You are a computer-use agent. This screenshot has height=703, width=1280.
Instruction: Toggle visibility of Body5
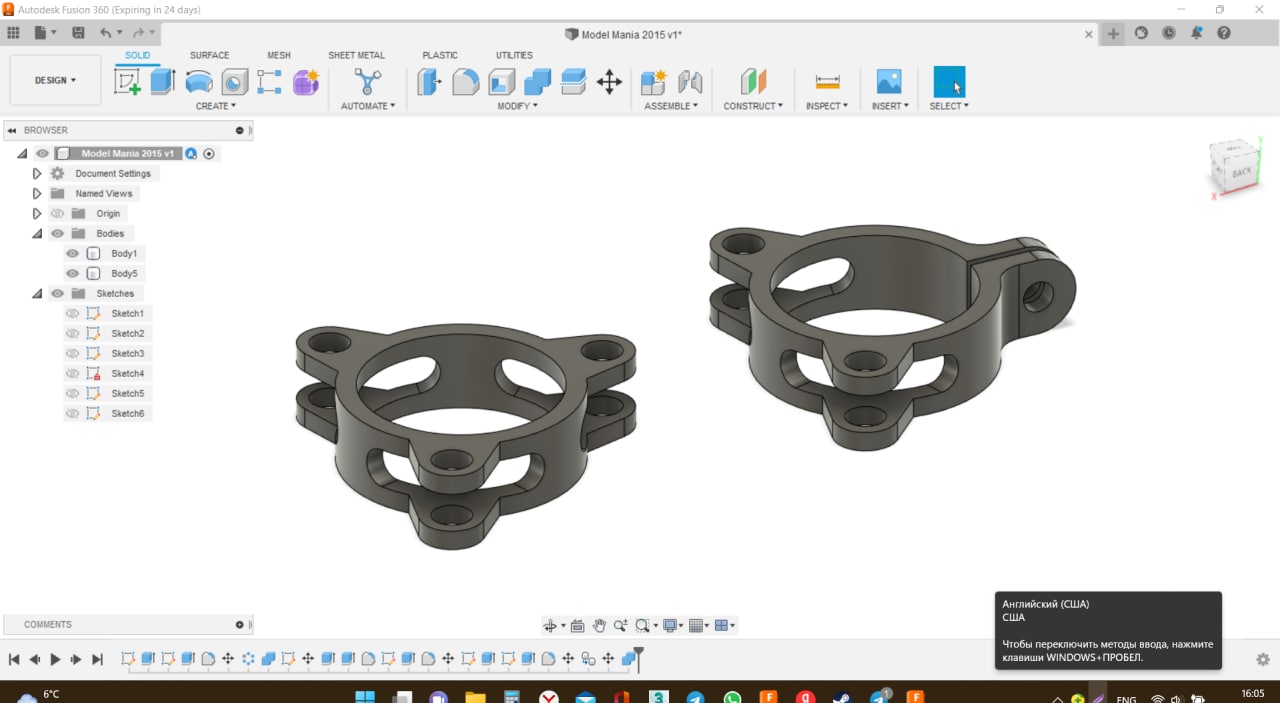click(x=72, y=274)
